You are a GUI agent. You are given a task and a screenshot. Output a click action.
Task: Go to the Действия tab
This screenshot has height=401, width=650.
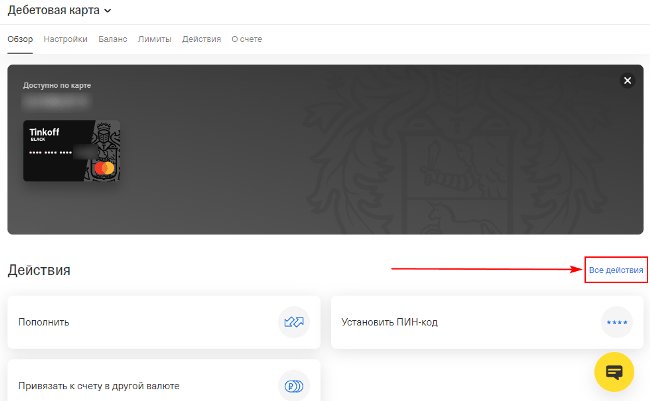[x=201, y=39]
